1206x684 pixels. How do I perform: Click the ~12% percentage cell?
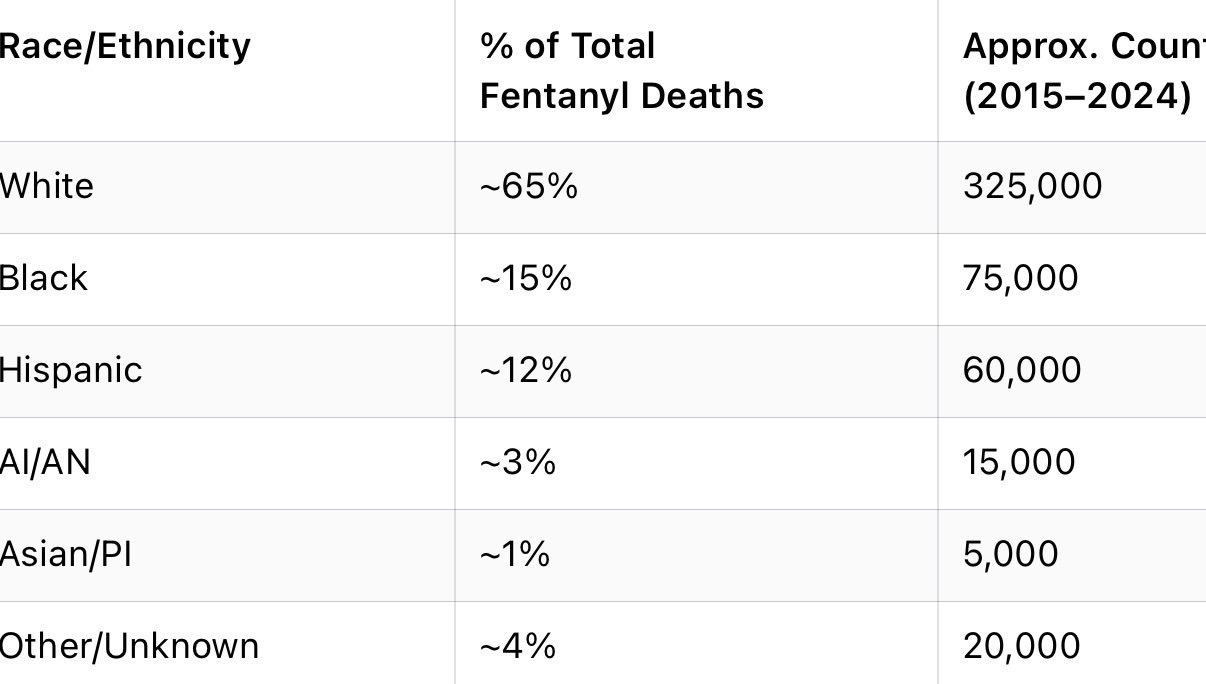[x=526, y=370]
